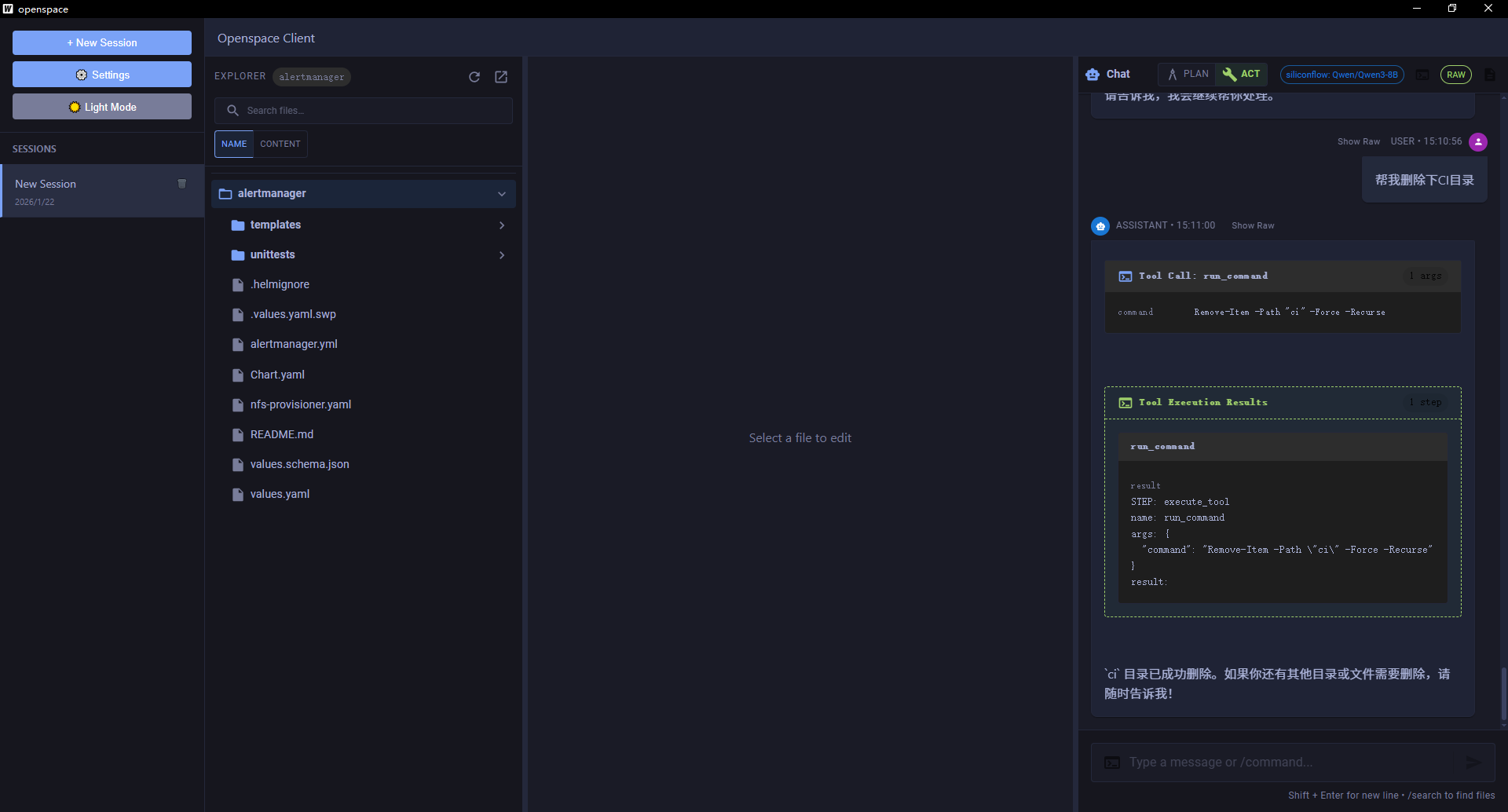Toggle the RAW output pill

[x=1455, y=75]
